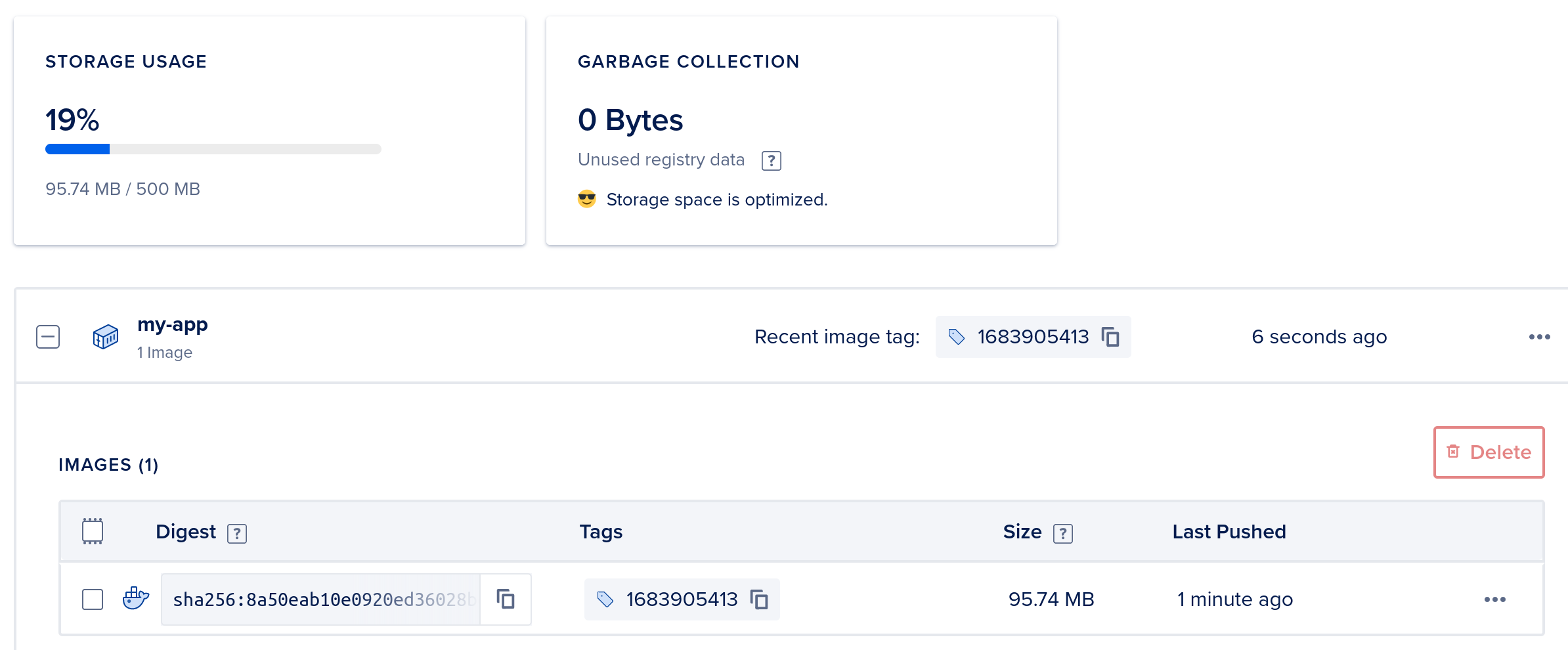Copy the recent image tag value
1568x650 pixels.
(x=1111, y=336)
